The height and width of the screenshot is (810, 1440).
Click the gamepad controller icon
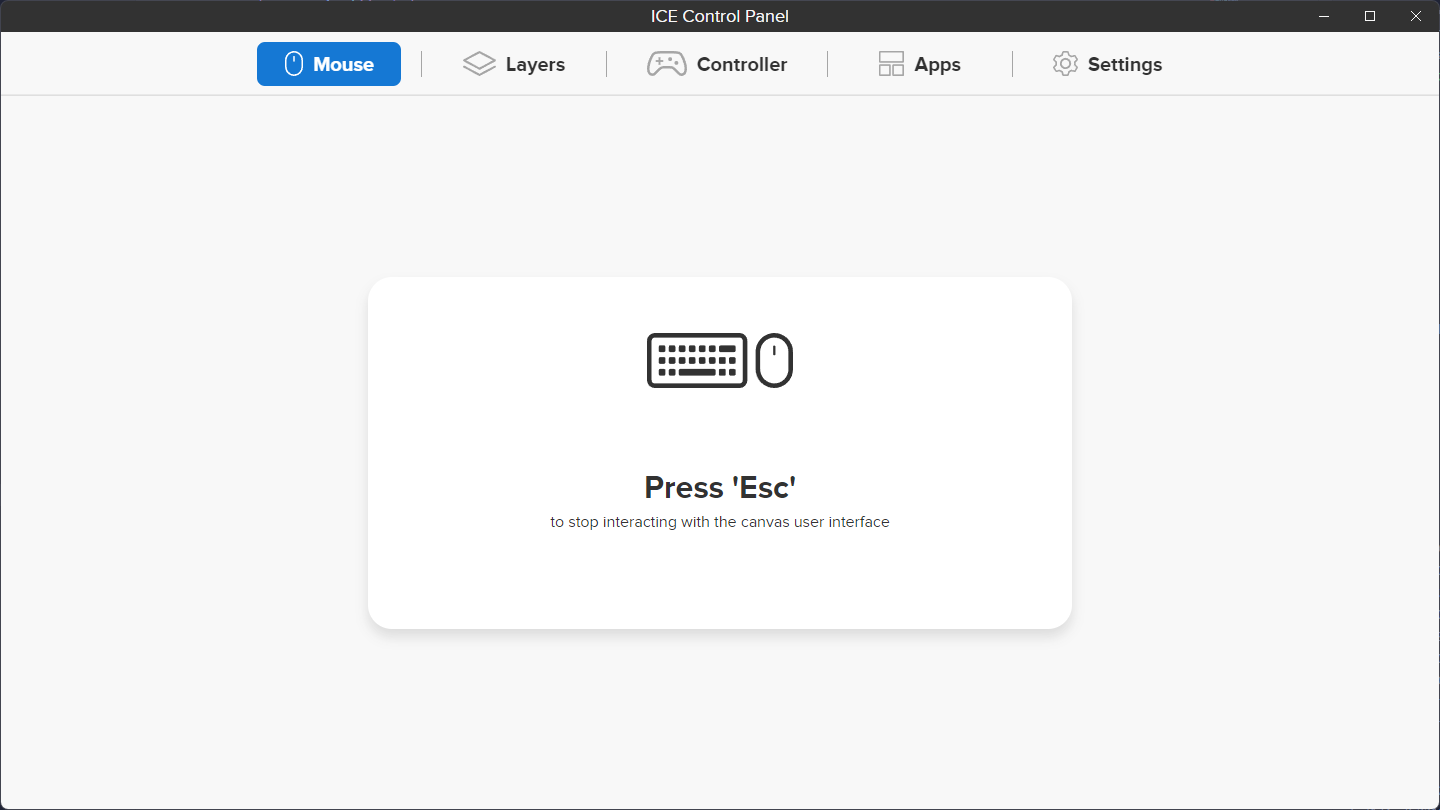pos(666,64)
